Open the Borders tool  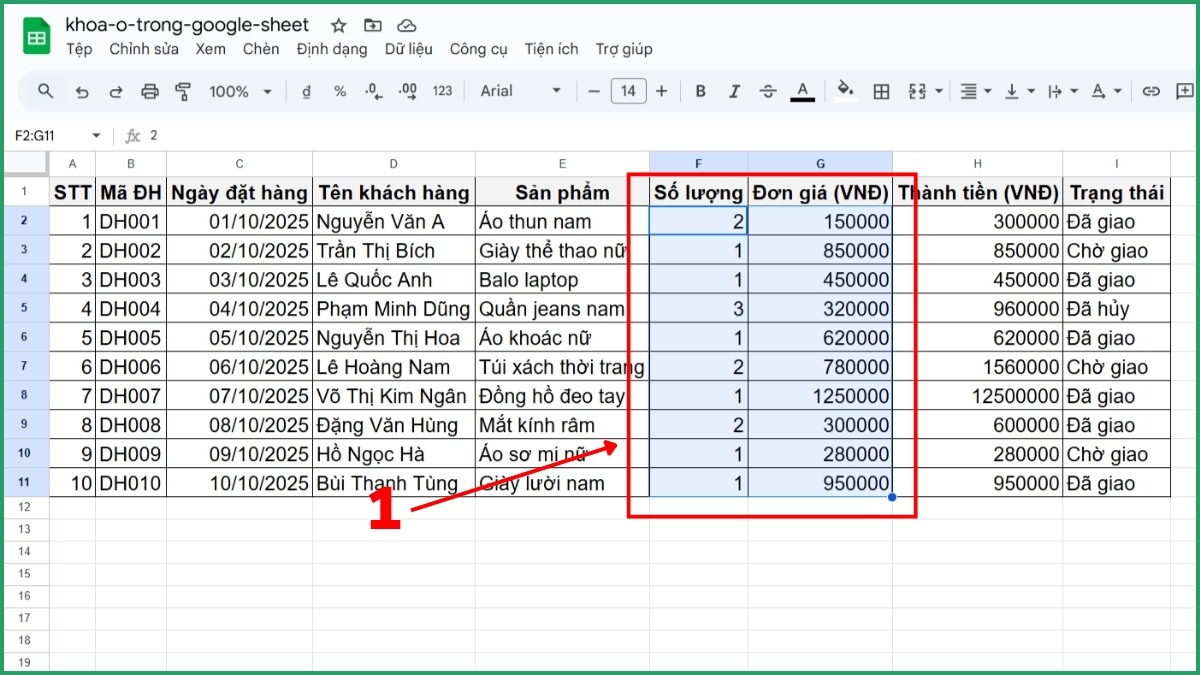881,91
